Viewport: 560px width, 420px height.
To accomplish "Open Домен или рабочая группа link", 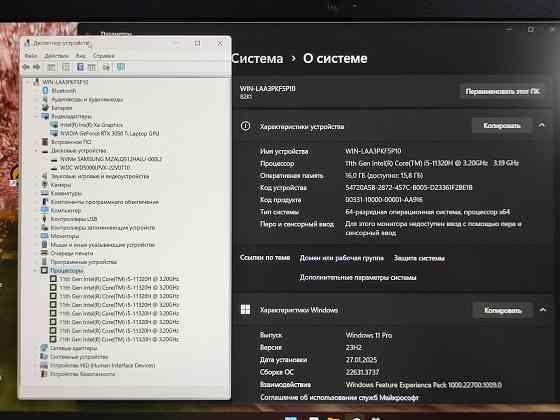I will (341, 258).
